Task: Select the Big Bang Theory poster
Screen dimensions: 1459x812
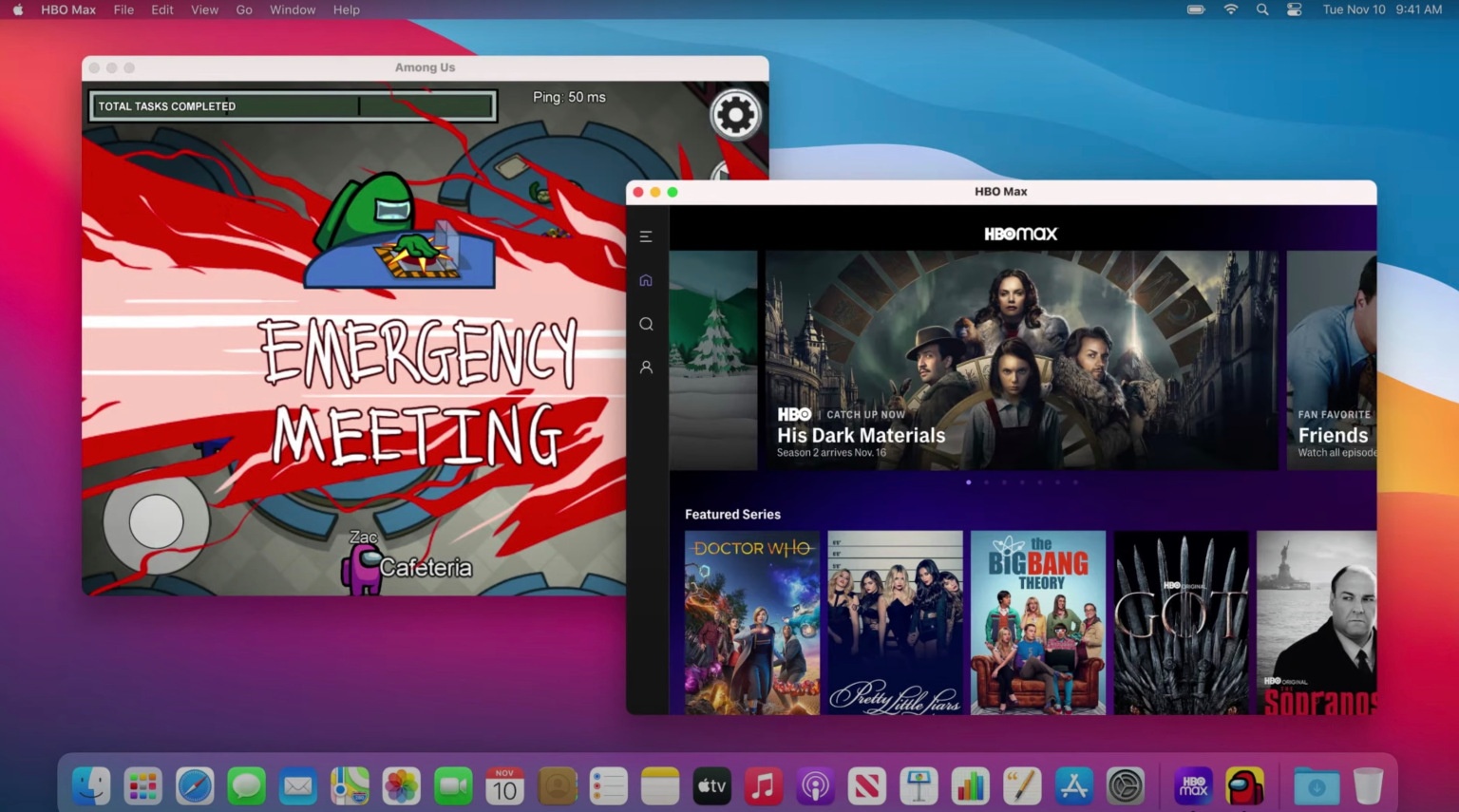Action: click(x=1037, y=622)
